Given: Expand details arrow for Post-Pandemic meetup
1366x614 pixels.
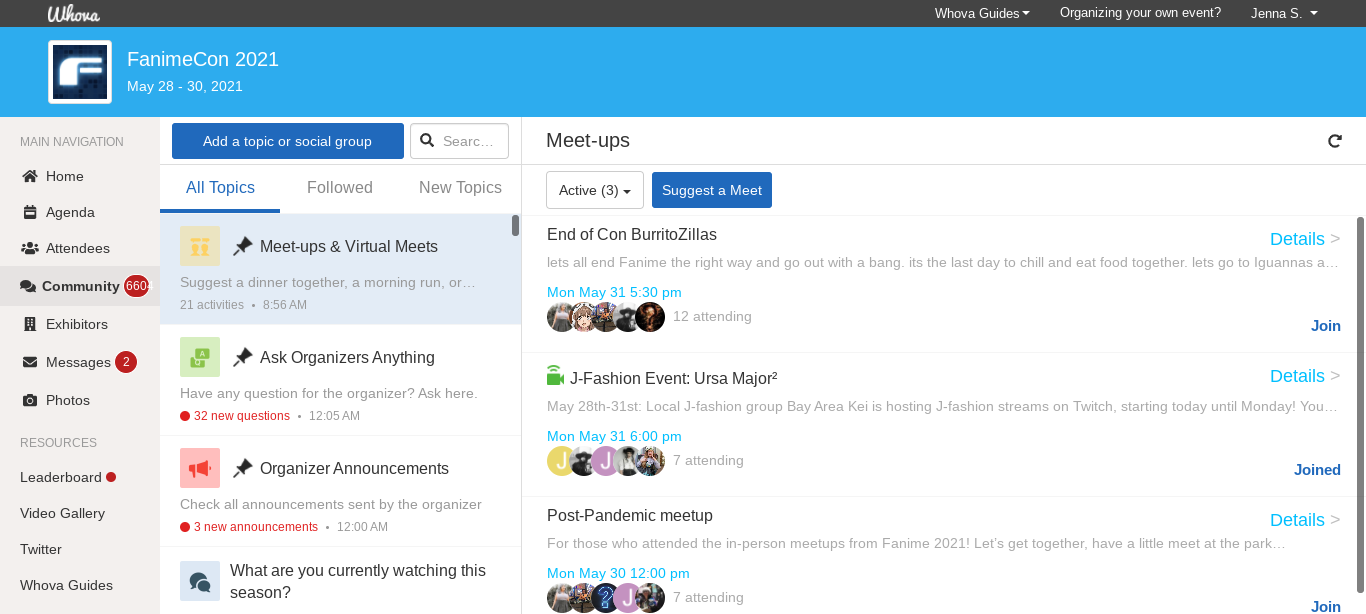Looking at the screenshot, I should (1335, 520).
